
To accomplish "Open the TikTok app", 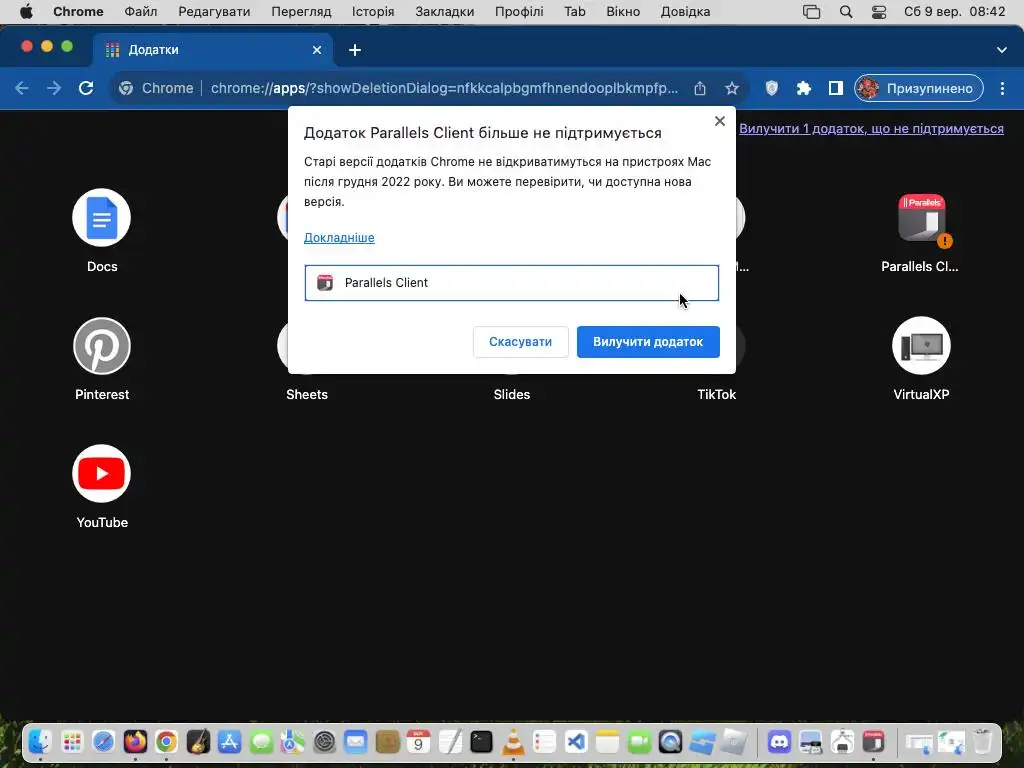I will click(716, 394).
